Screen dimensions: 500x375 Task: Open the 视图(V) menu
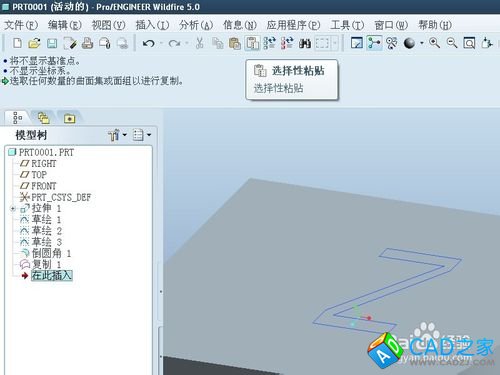pos(108,25)
